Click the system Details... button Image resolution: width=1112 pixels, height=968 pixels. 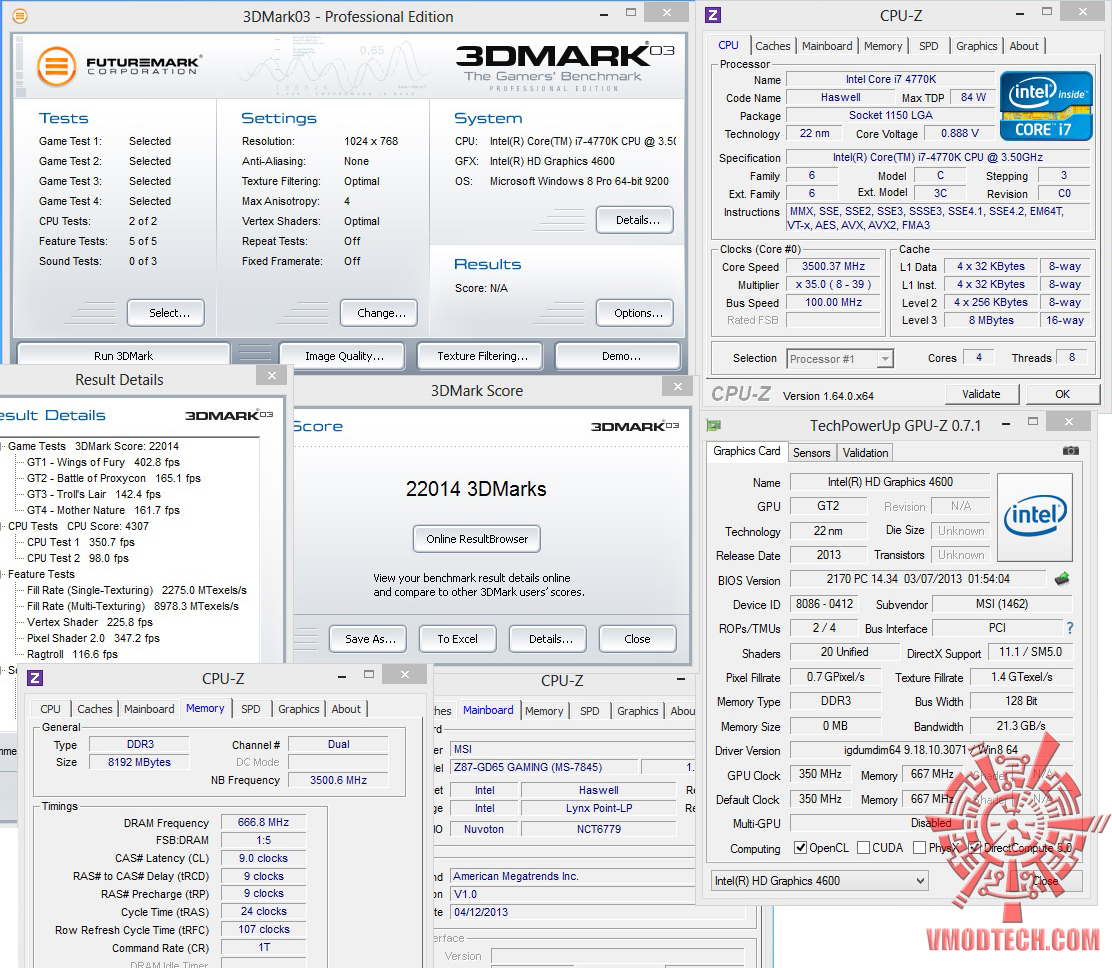pos(635,220)
